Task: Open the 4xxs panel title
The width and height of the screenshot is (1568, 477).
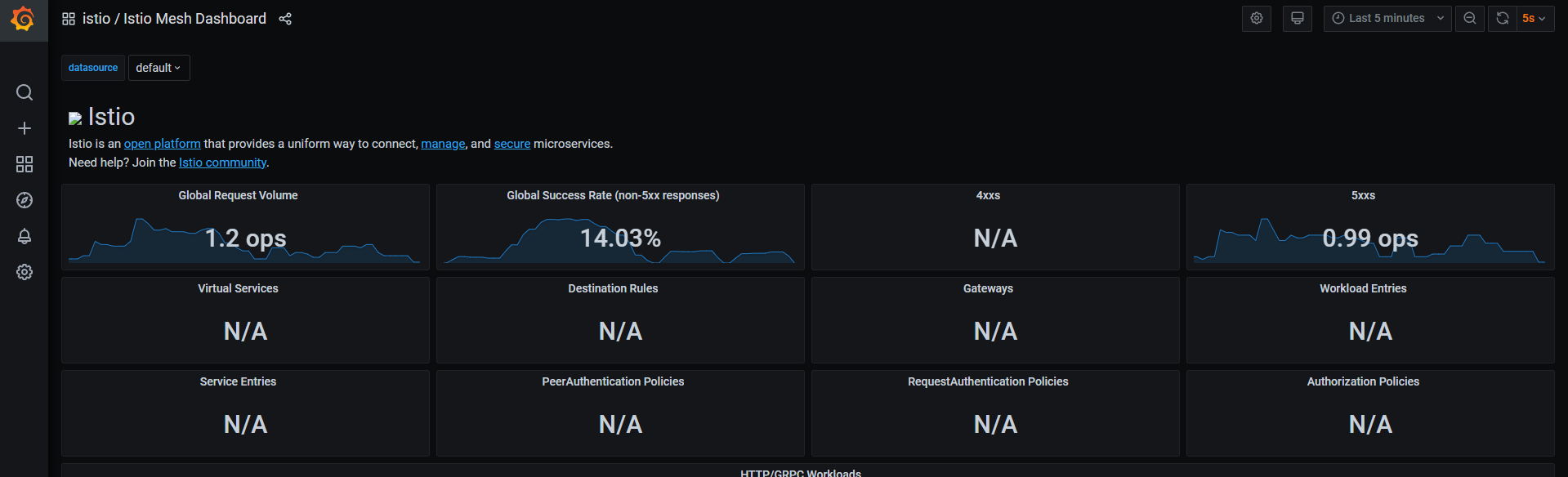Action: tap(988, 195)
